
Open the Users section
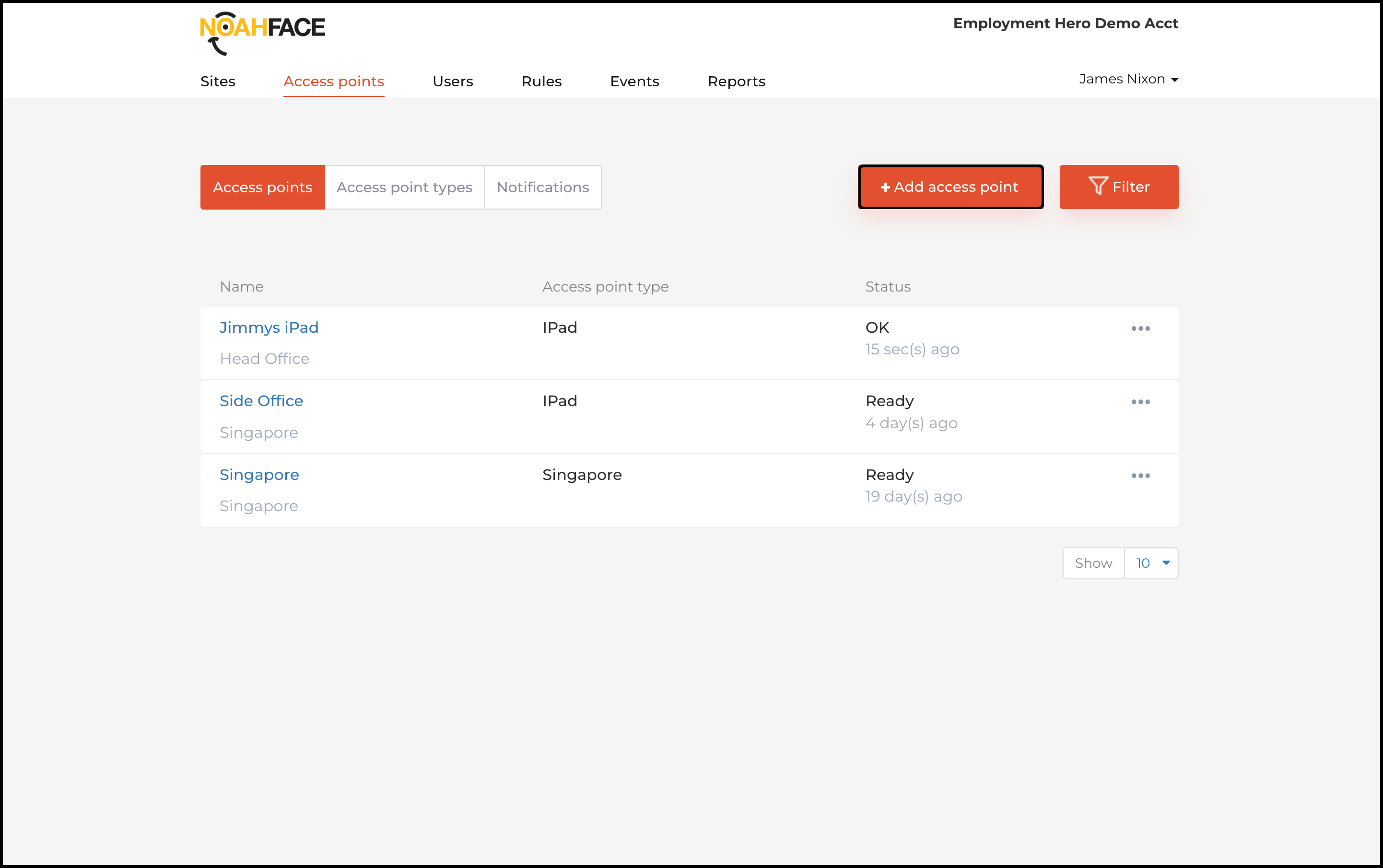coord(452,82)
